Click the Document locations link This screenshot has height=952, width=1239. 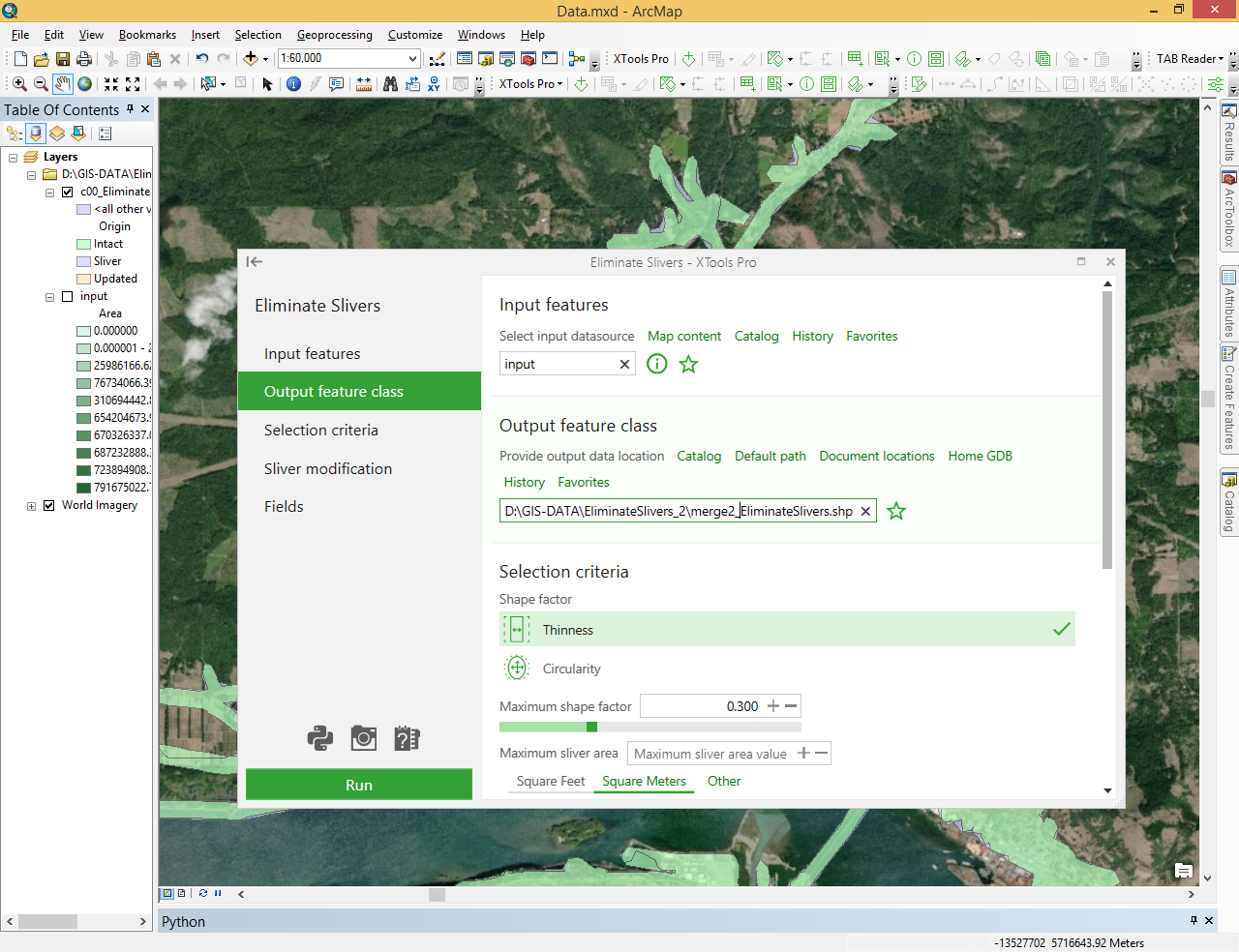877,456
